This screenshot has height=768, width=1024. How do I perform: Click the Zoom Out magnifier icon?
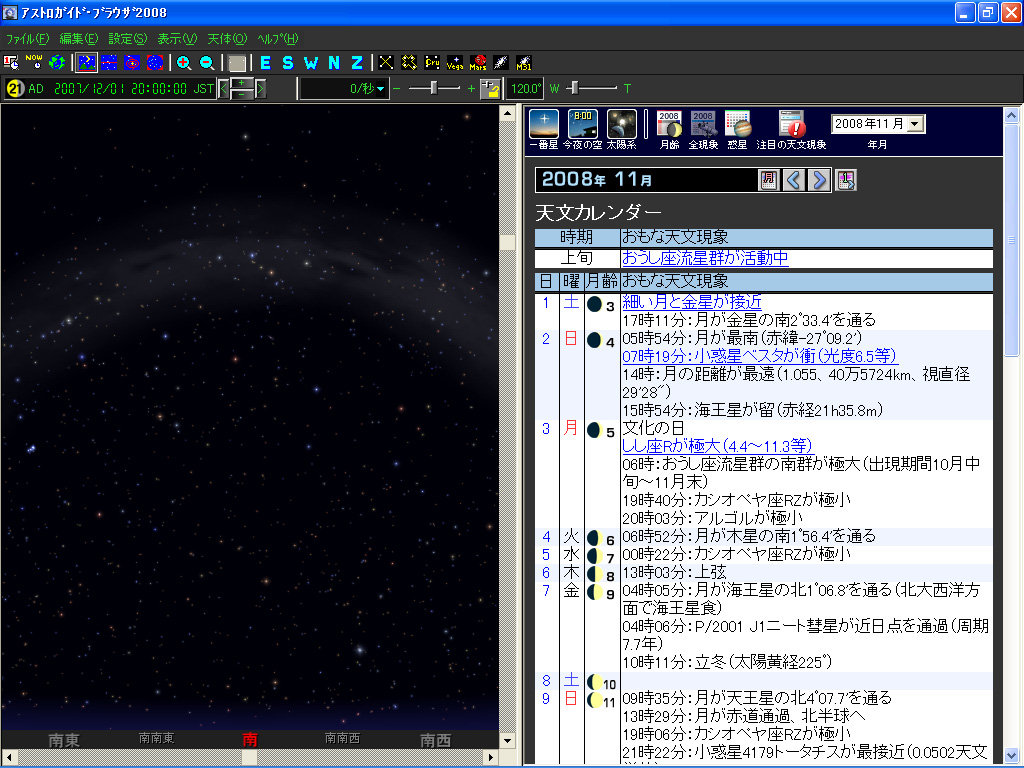tap(206, 63)
